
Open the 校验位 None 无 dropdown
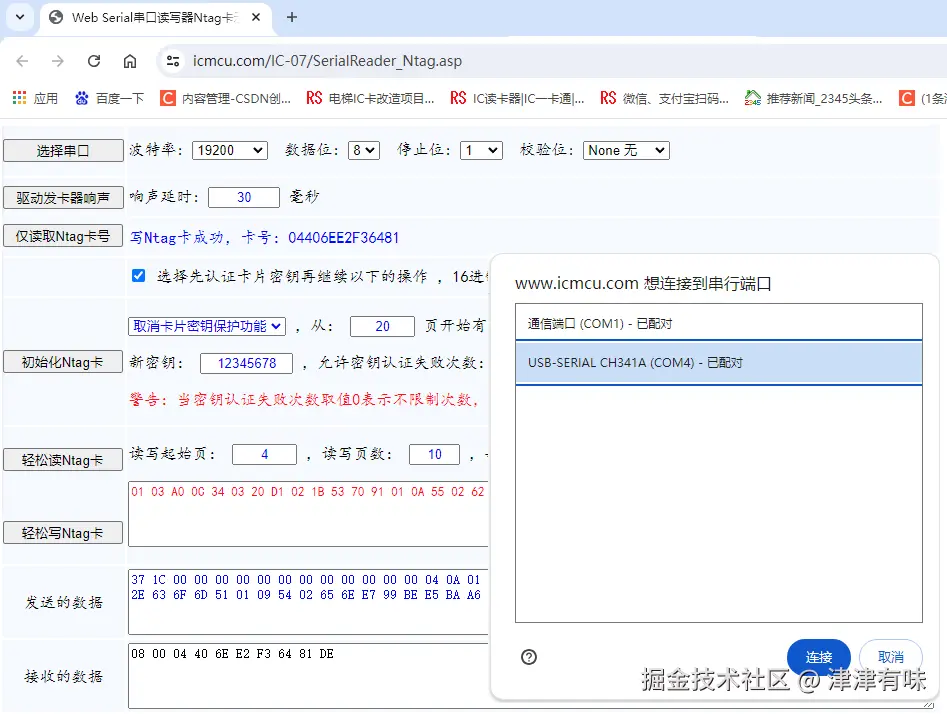[x=626, y=150]
